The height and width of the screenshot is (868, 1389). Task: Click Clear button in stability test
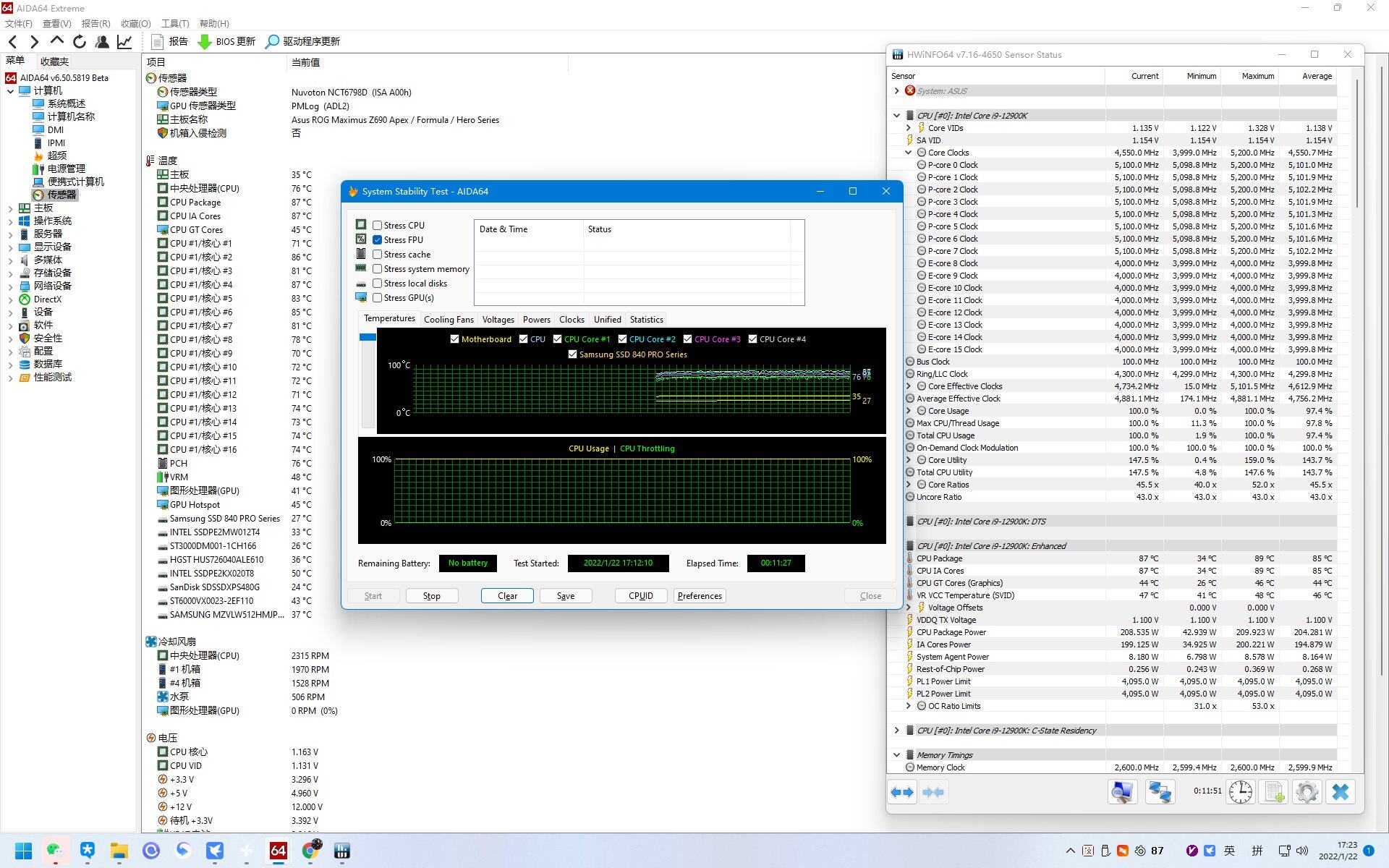coord(507,596)
